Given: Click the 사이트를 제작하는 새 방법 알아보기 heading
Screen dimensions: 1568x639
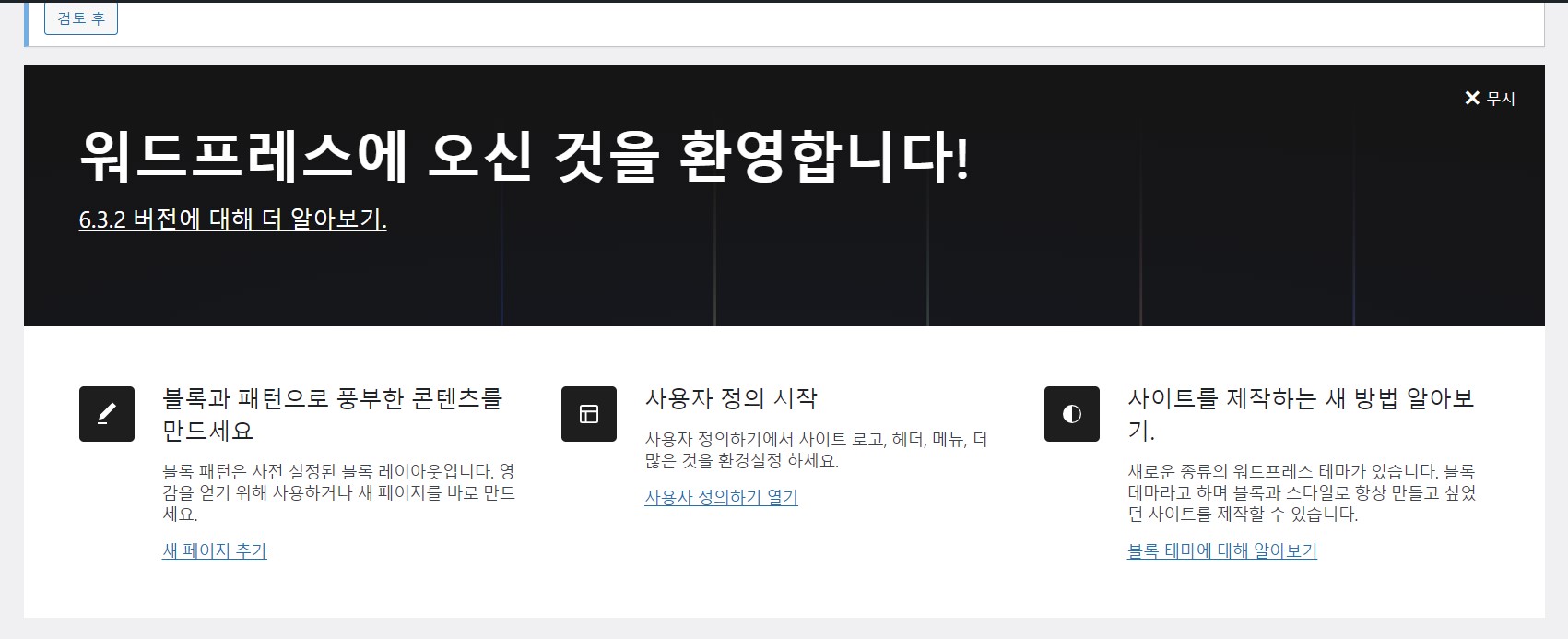Looking at the screenshot, I should [1301, 414].
